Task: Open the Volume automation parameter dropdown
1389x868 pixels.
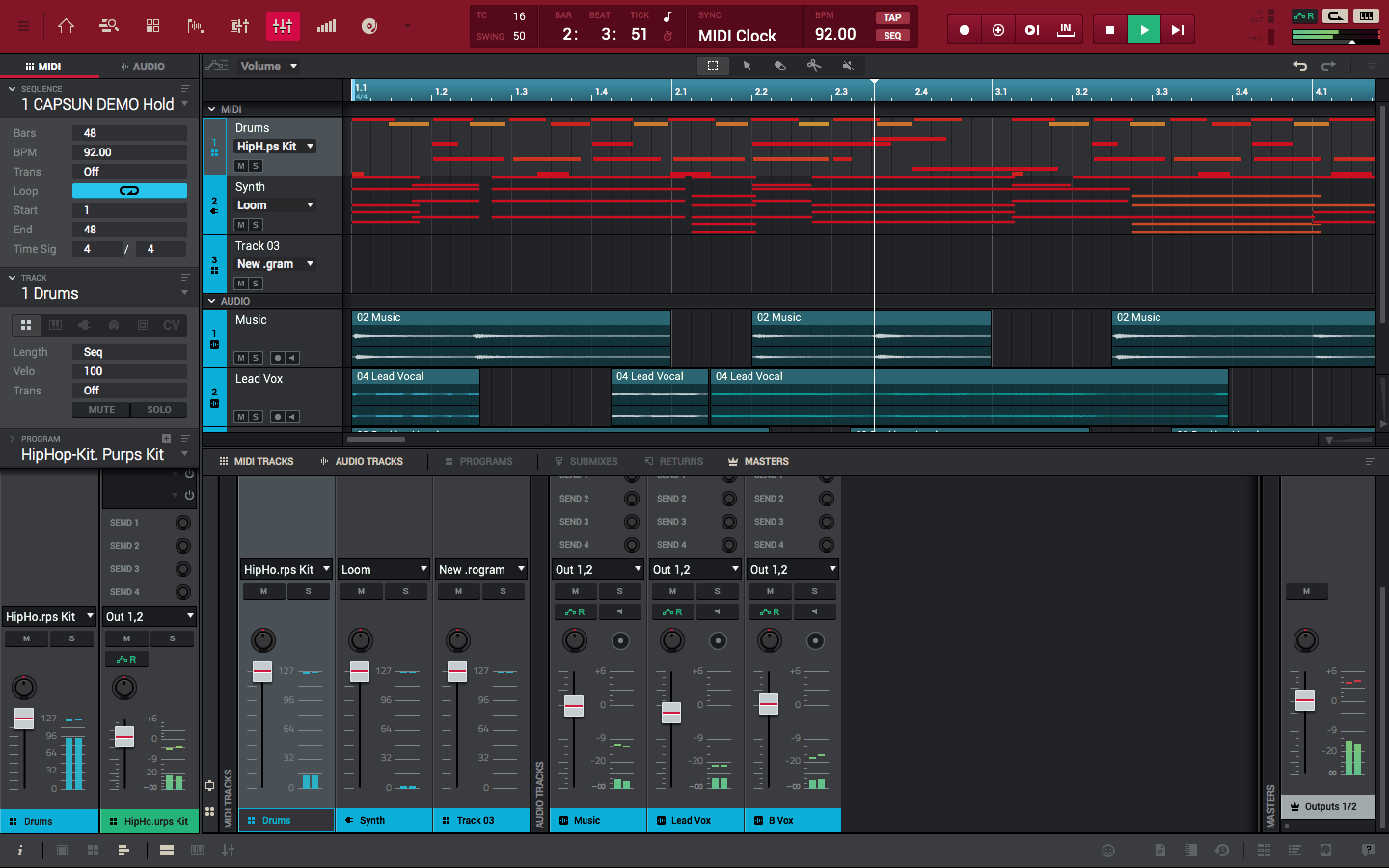Action: pos(267,66)
